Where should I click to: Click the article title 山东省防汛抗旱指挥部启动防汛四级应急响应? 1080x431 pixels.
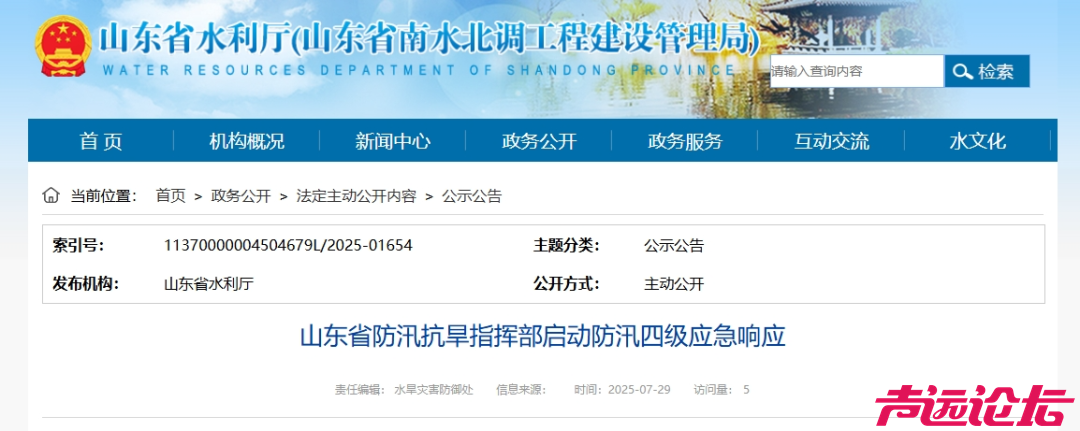(x=542, y=338)
